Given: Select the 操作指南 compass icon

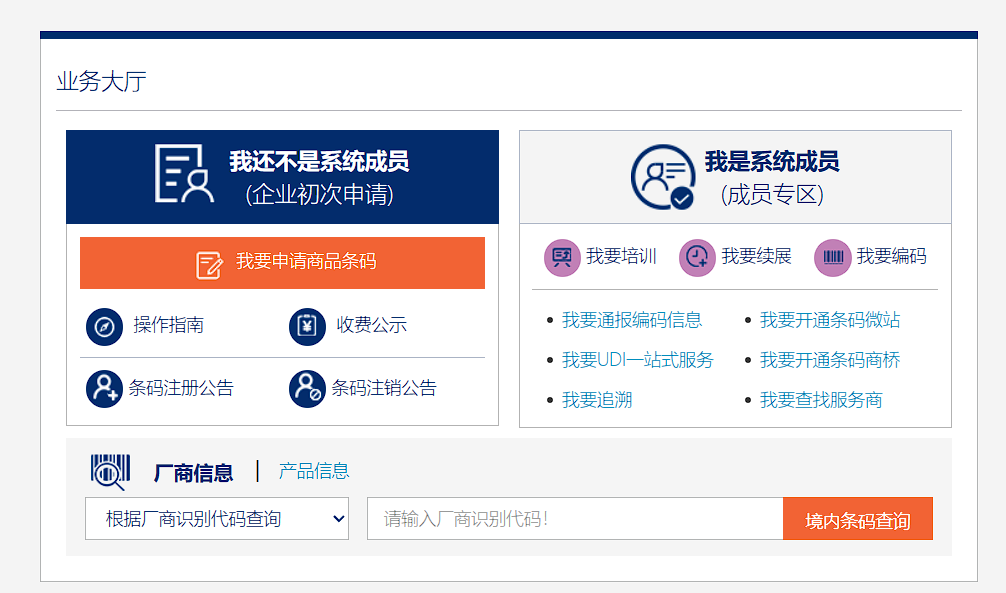Looking at the screenshot, I should tap(104, 326).
